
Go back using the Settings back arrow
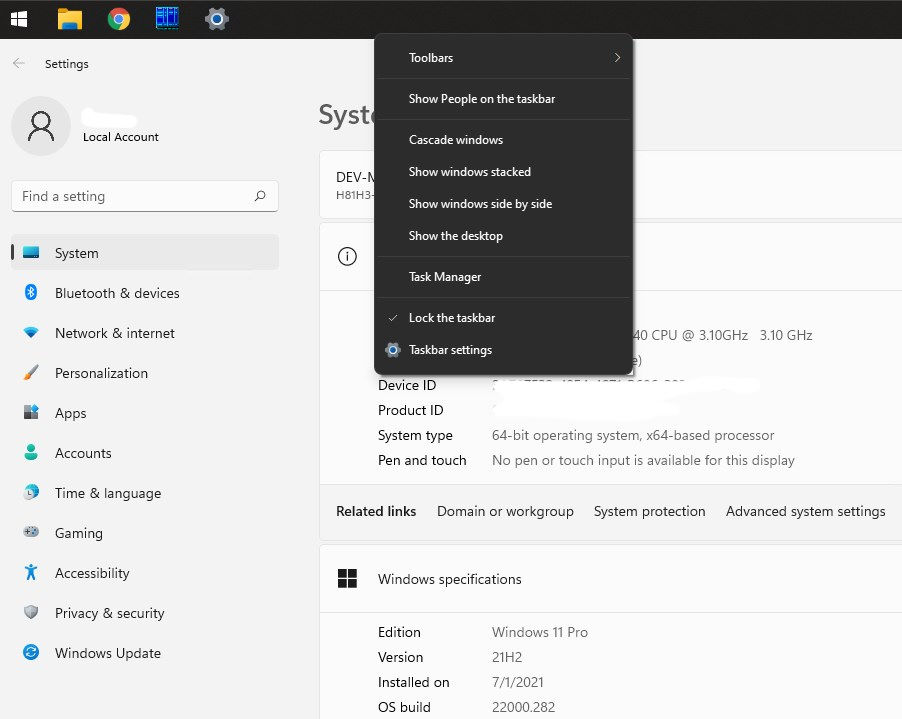19,64
